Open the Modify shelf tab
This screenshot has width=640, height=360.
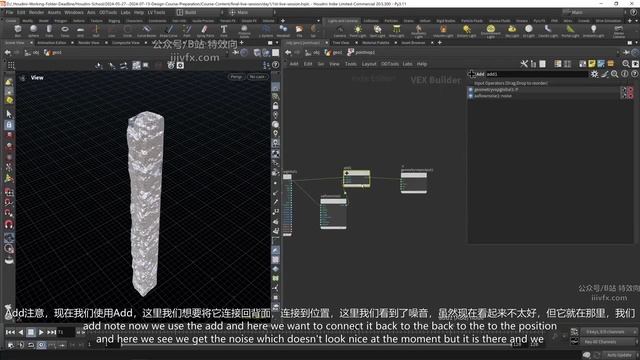[27, 20]
